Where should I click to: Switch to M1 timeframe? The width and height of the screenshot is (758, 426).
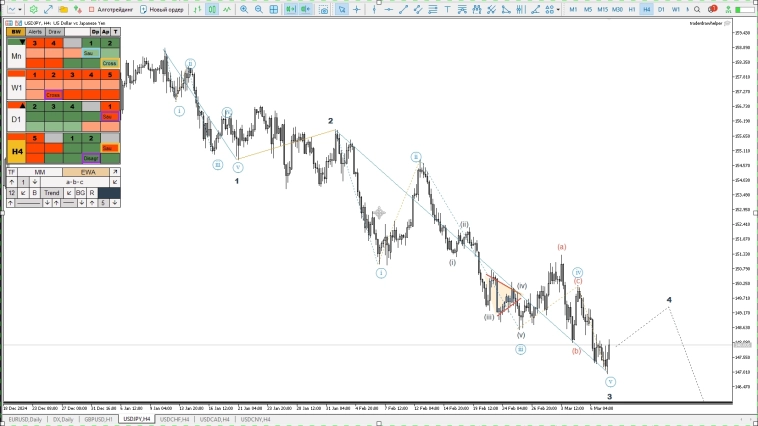[x=573, y=9]
